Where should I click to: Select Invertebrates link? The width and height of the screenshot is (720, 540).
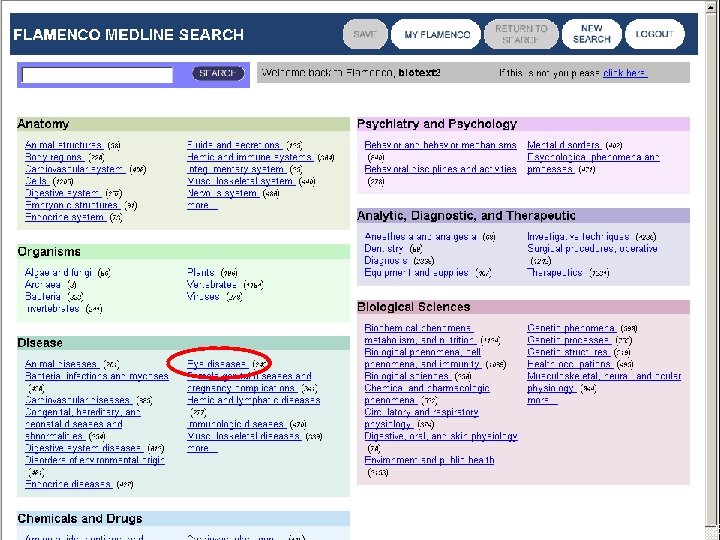tap(53, 308)
